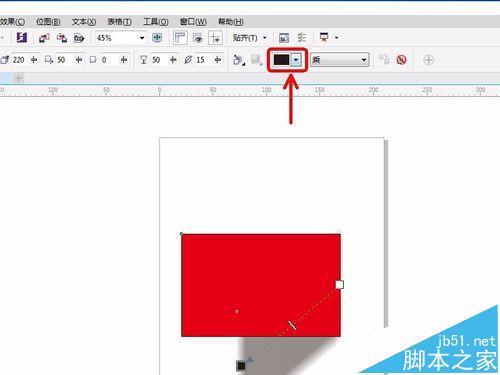Click the shadow angle field showing 220

click(20, 60)
